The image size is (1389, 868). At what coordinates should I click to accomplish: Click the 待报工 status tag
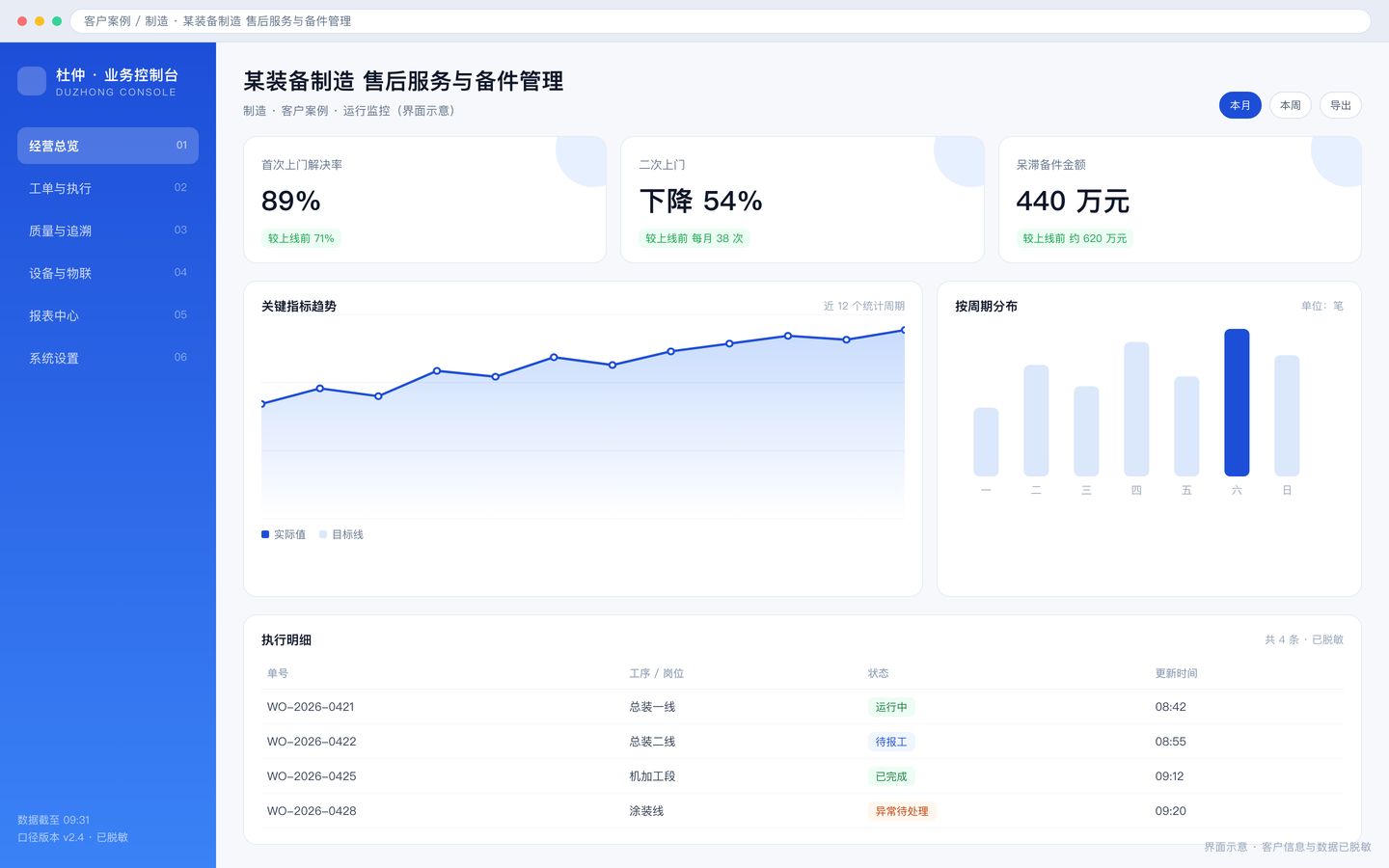point(891,742)
